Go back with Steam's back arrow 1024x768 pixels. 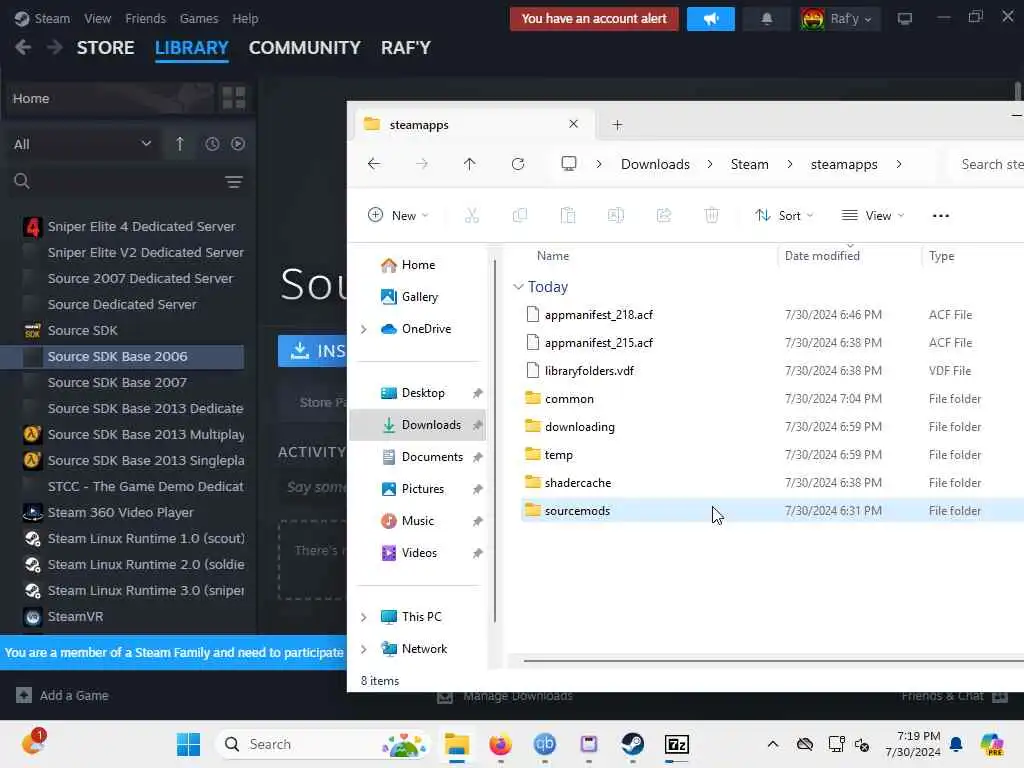[x=23, y=47]
